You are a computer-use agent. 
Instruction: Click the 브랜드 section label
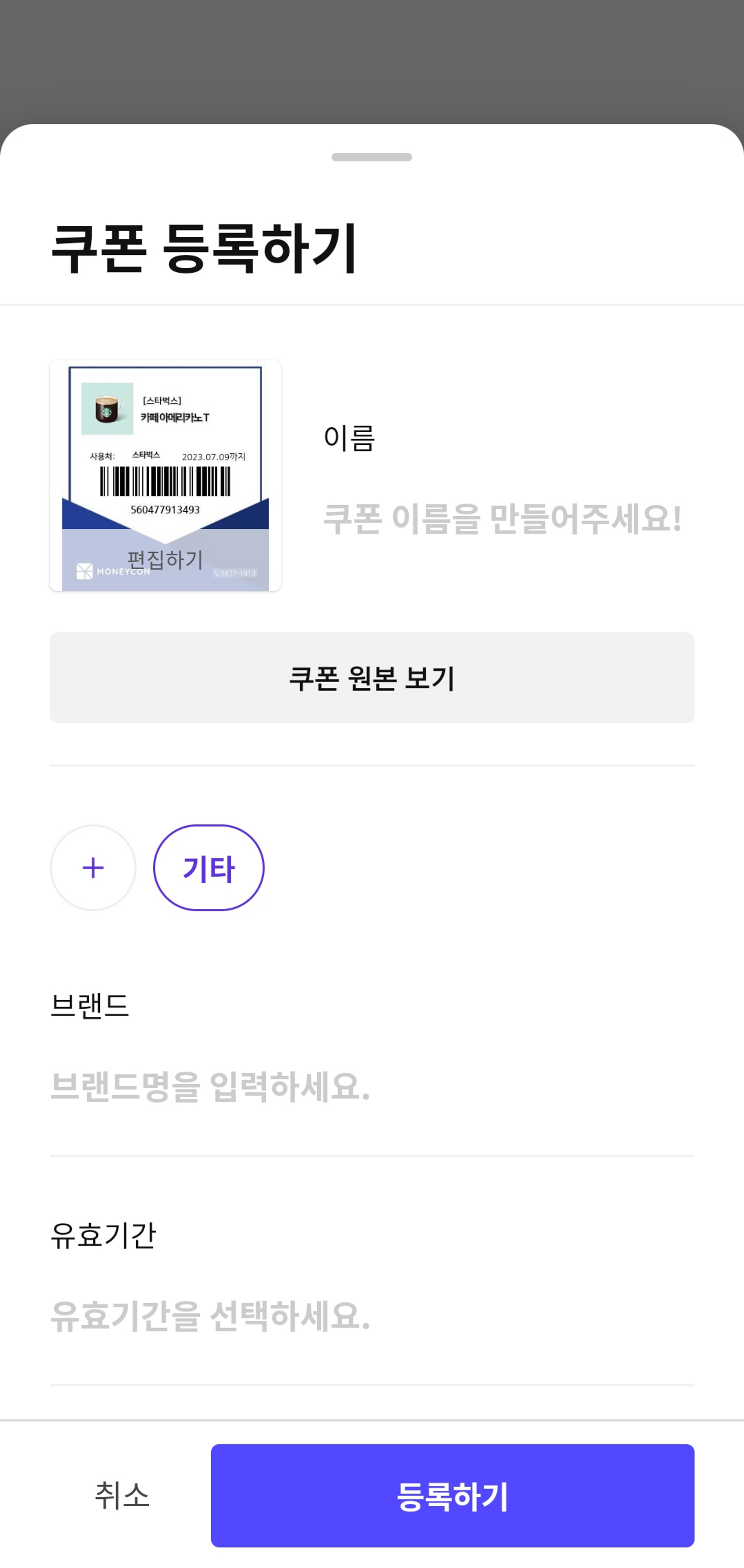[x=90, y=1005]
